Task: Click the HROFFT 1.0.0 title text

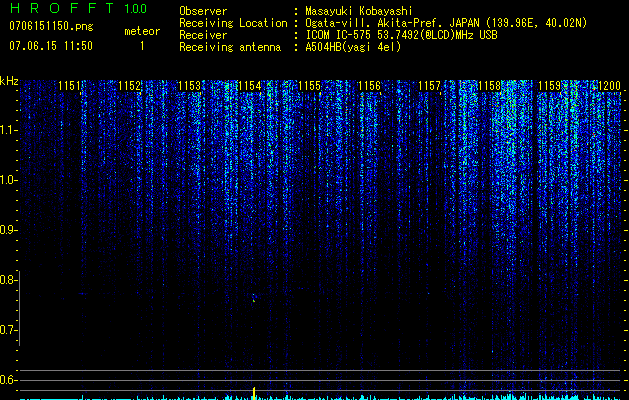Action: (79, 8)
